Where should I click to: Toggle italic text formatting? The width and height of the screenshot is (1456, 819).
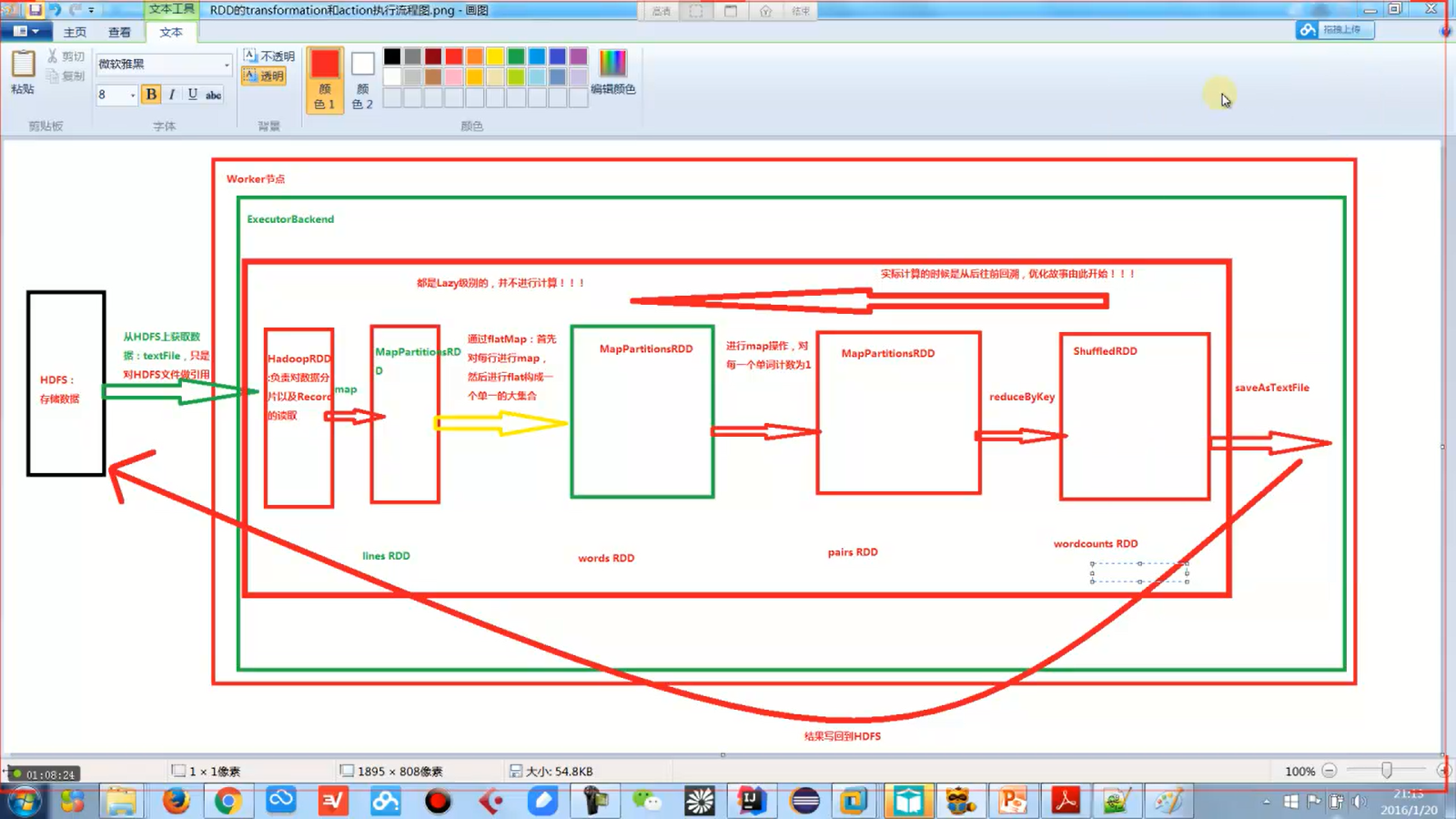[171, 95]
